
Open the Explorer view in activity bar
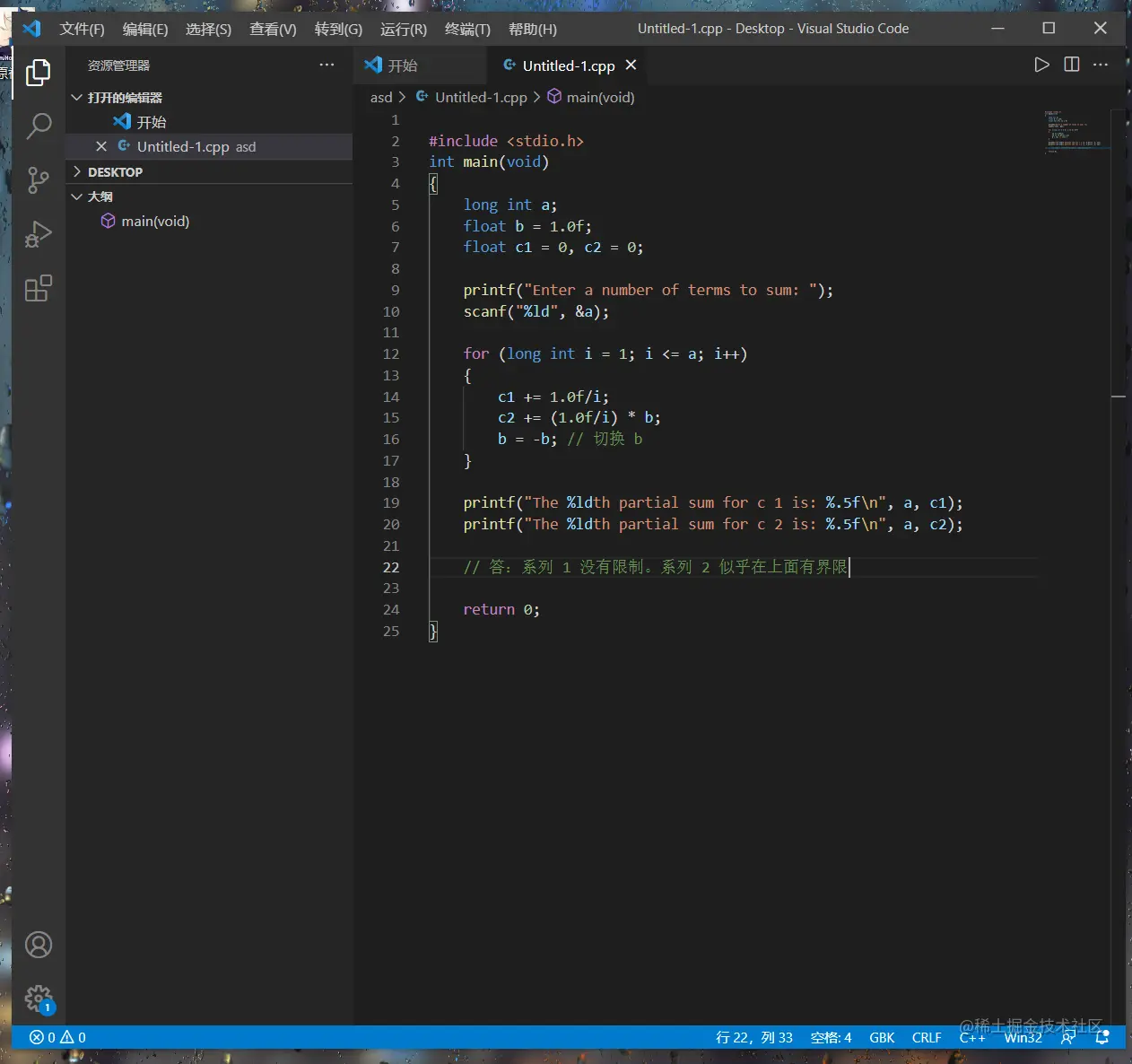click(38, 73)
